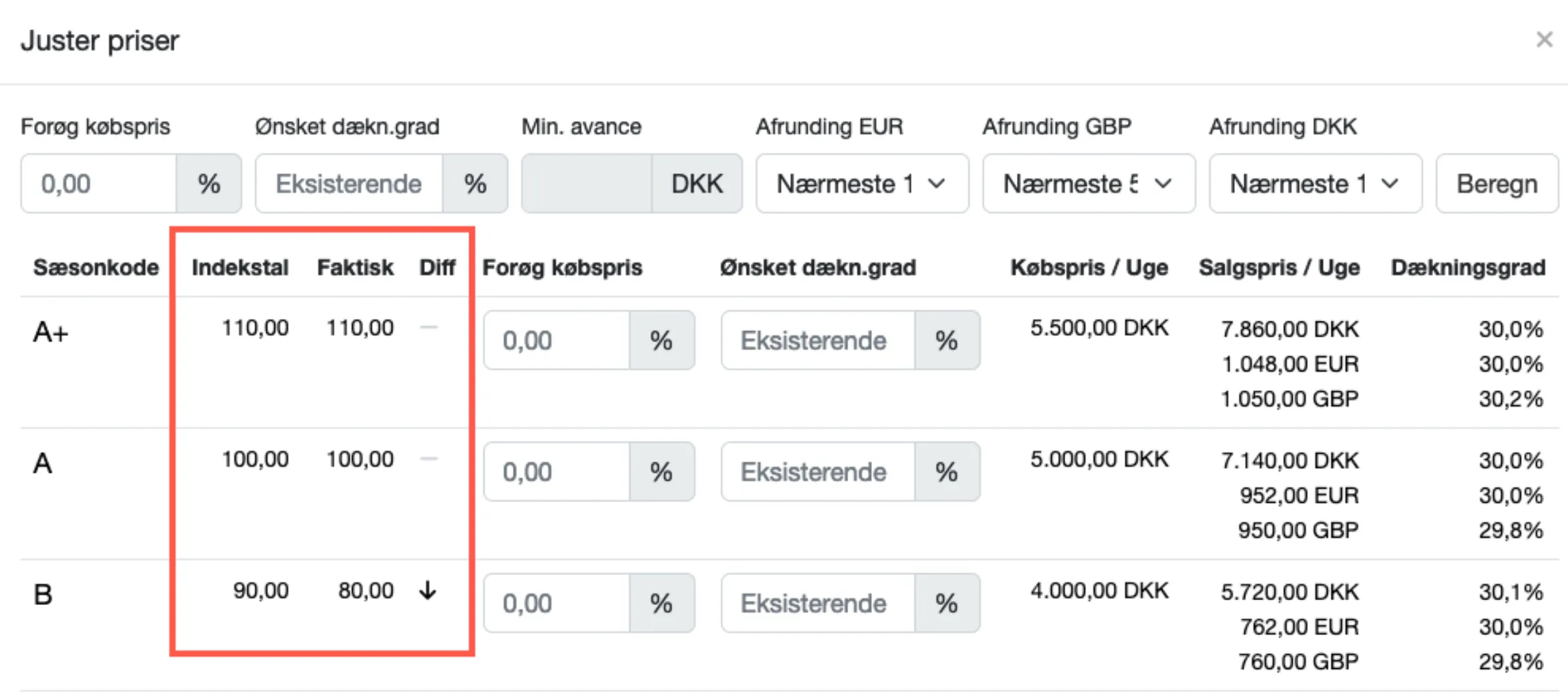Click the % suffix on row B Forøg købspris
The width and height of the screenshot is (1568, 699).
(660, 603)
